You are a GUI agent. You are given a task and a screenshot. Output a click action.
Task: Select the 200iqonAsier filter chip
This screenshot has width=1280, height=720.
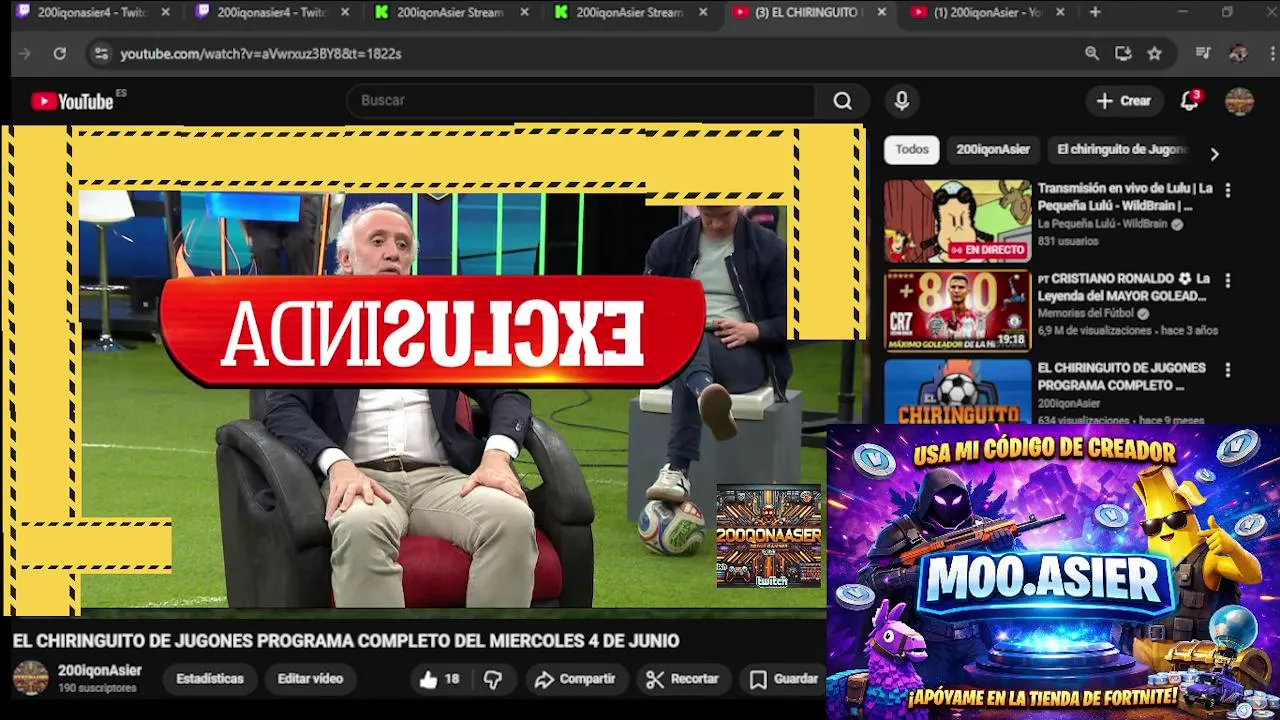tap(993, 150)
